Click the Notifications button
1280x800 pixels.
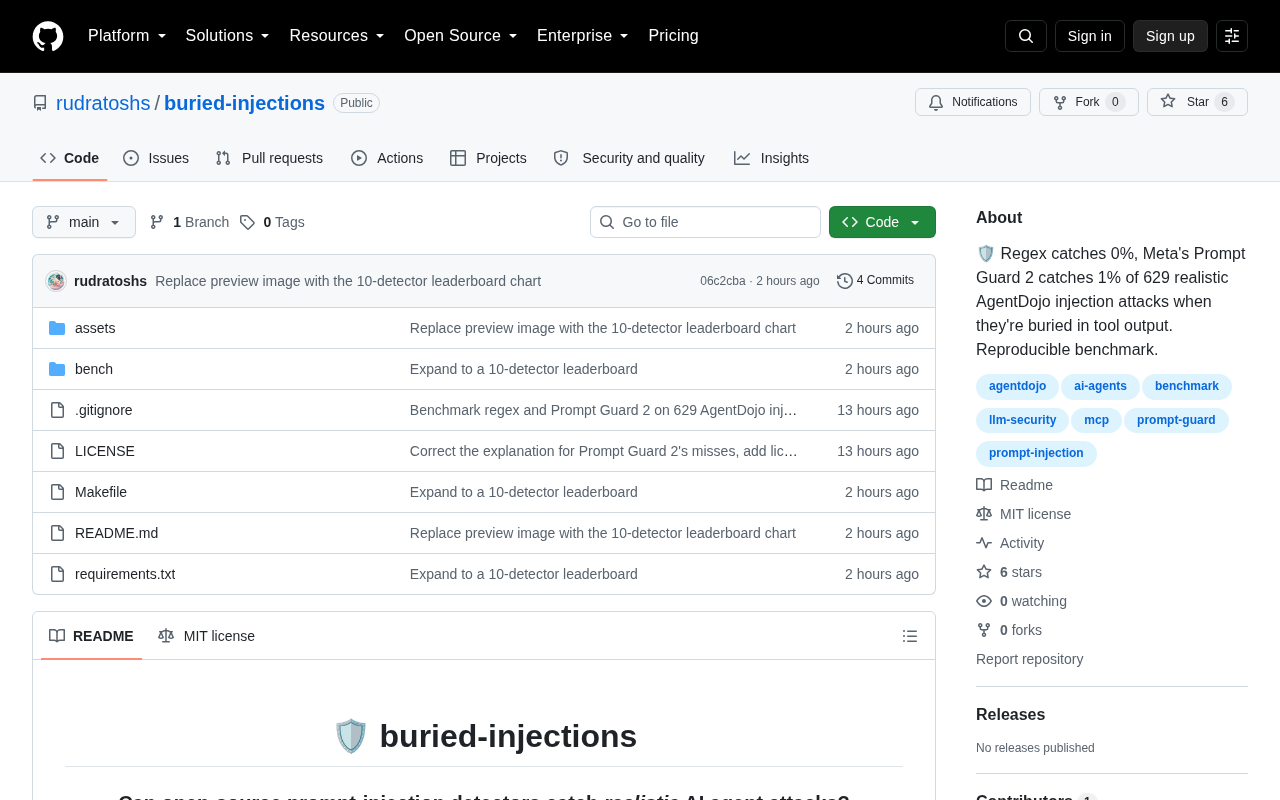pos(973,102)
